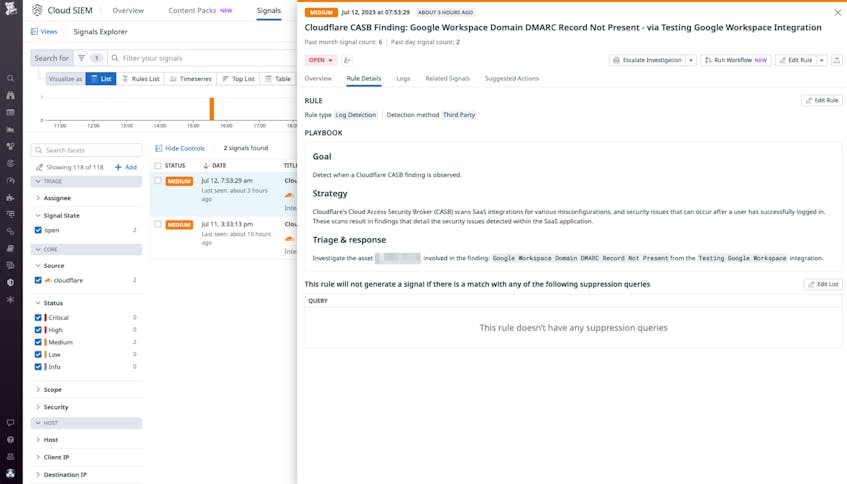This screenshot has height=484, width=847.
Task: Open the team members icon in sidebar
Action: click(10, 456)
